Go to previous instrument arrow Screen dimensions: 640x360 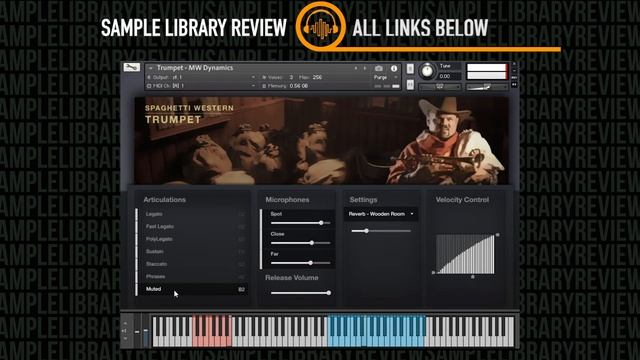tap(356, 69)
